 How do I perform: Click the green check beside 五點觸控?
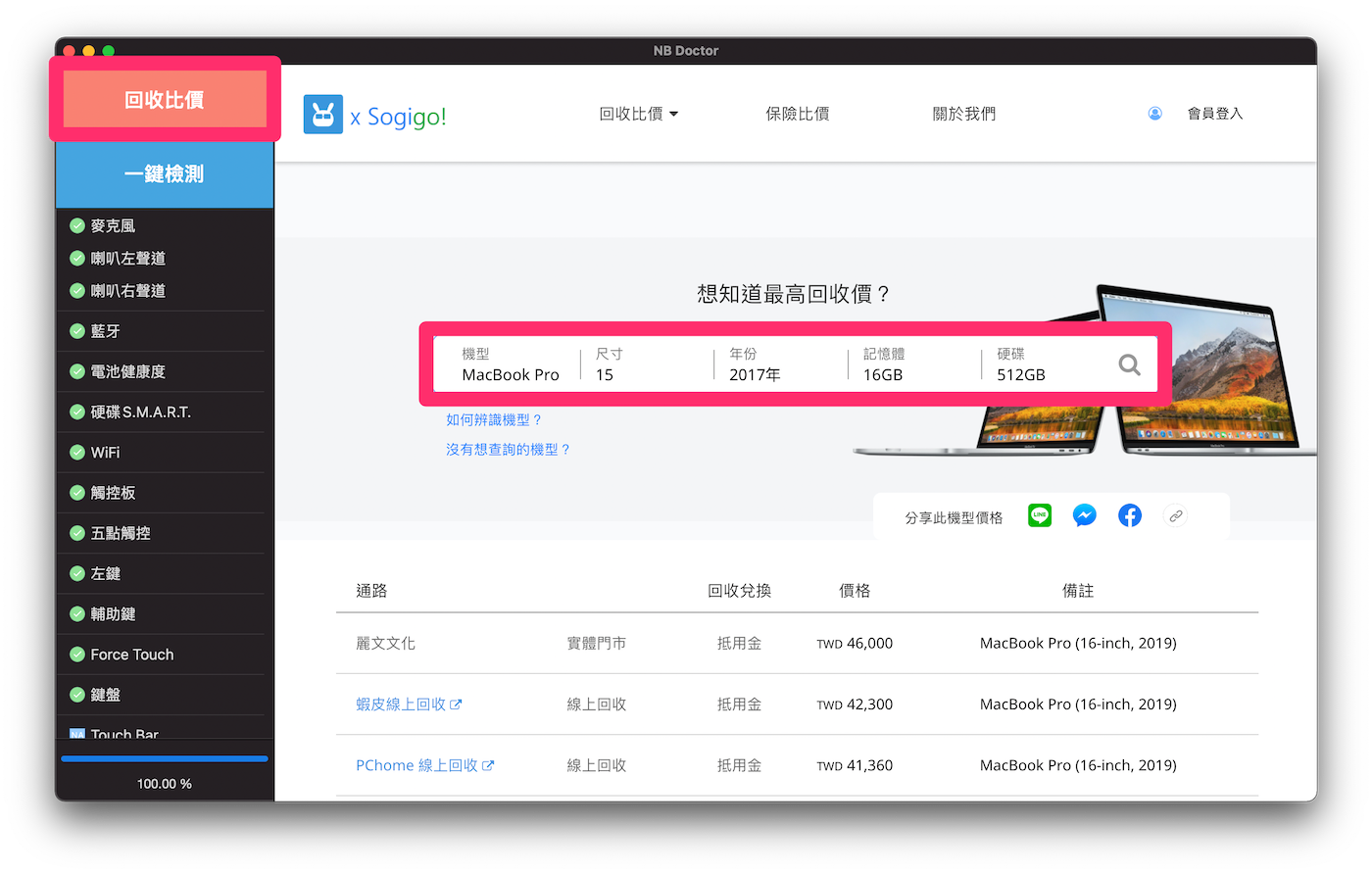tap(77, 533)
